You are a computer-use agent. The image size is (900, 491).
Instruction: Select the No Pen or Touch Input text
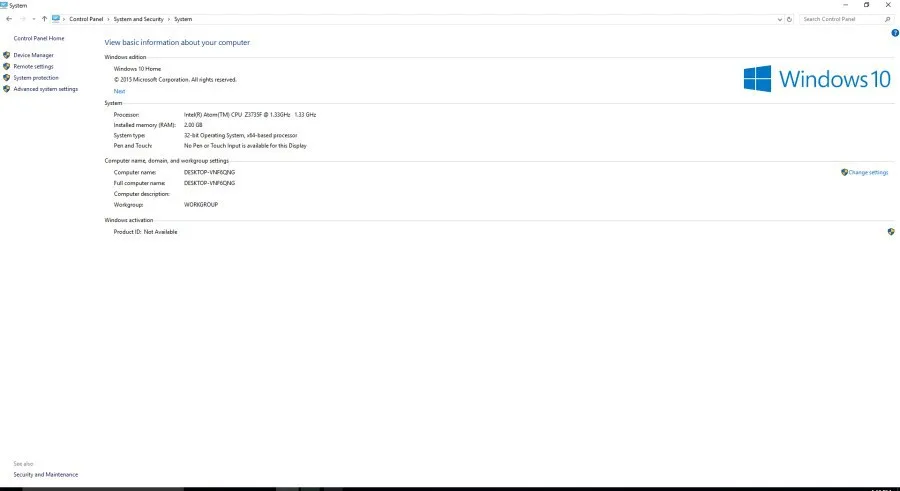pyautogui.click(x=245, y=146)
